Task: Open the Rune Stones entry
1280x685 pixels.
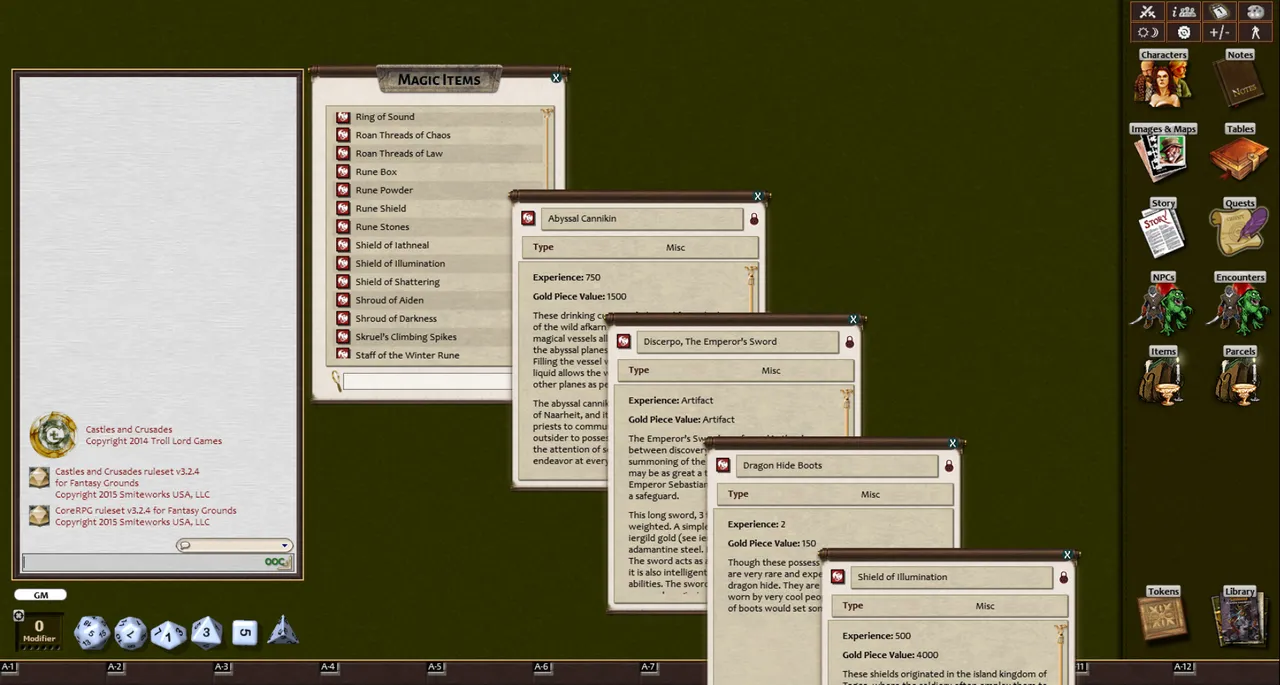Action: click(382, 227)
